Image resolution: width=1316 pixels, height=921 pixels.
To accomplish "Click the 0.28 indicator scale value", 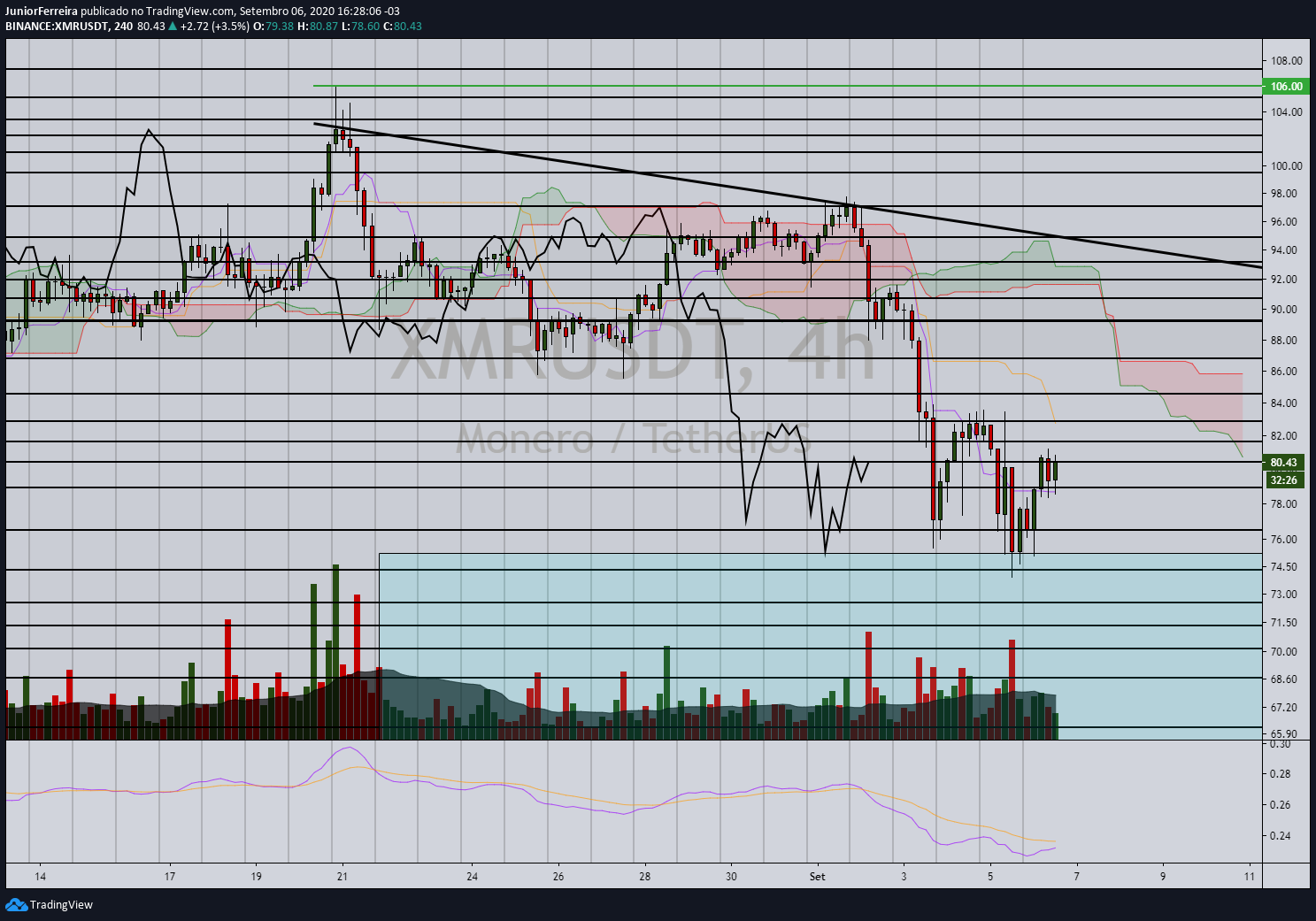I will pos(1280,774).
